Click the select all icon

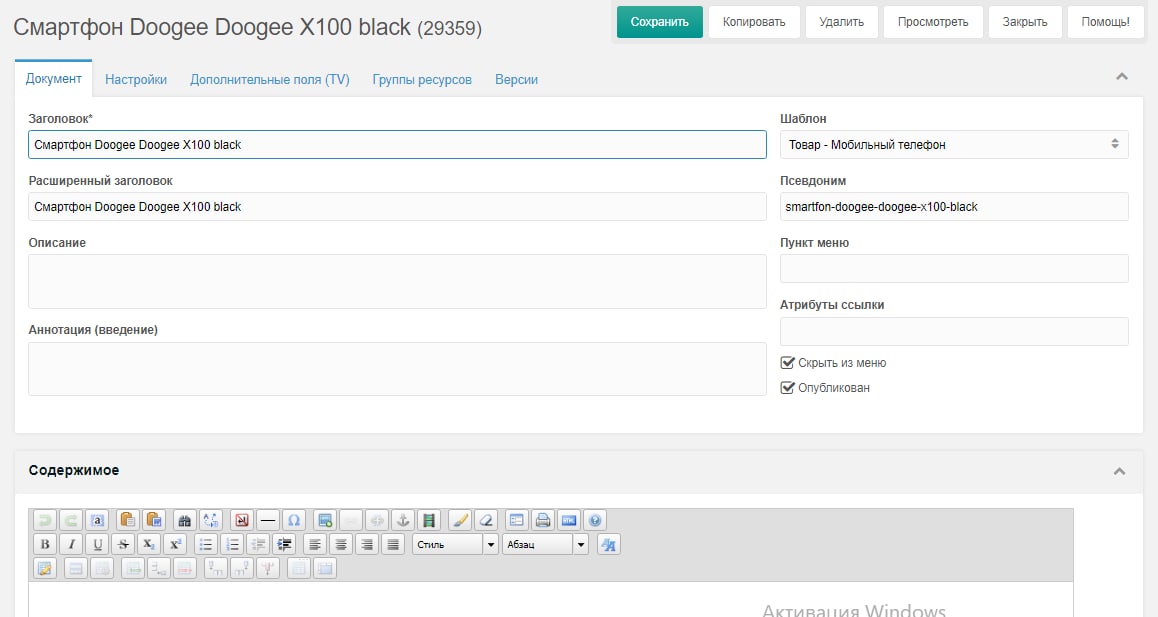point(97,520)
